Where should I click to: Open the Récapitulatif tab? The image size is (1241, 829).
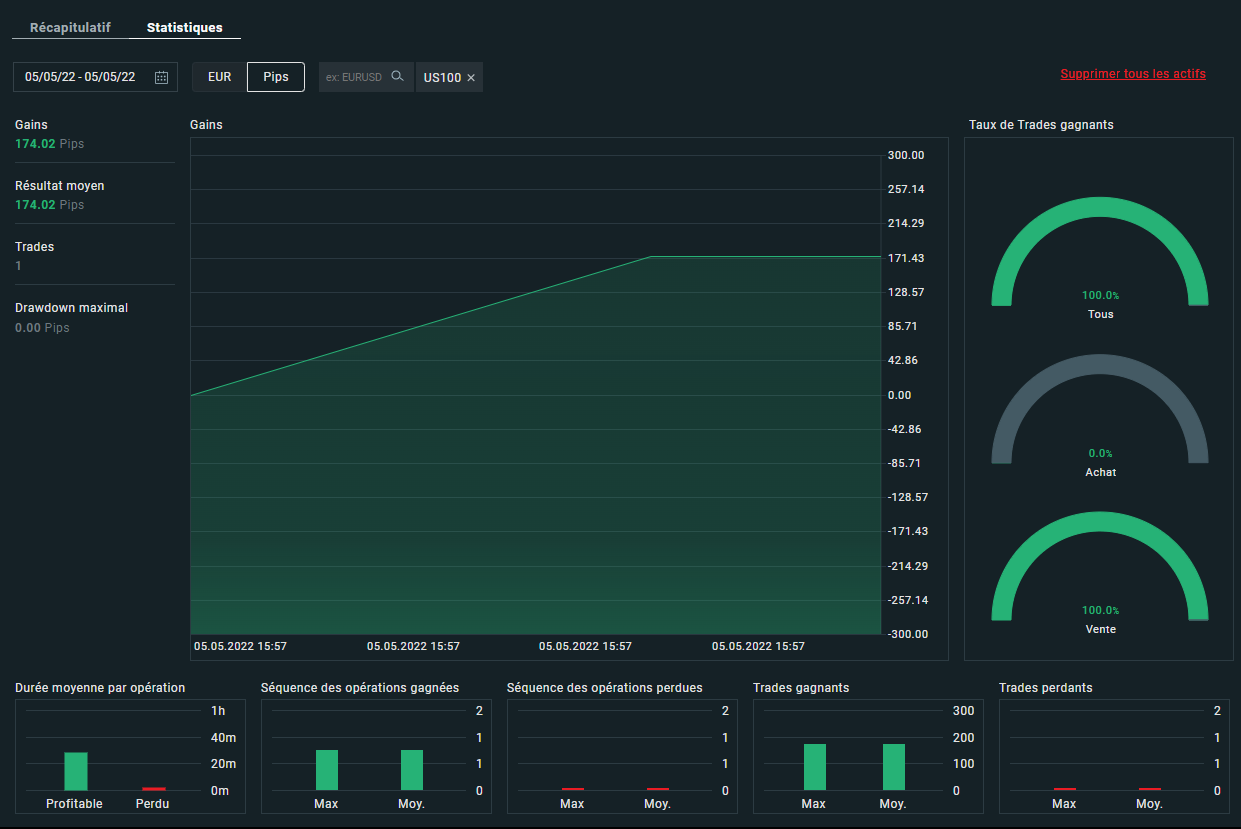70,27
